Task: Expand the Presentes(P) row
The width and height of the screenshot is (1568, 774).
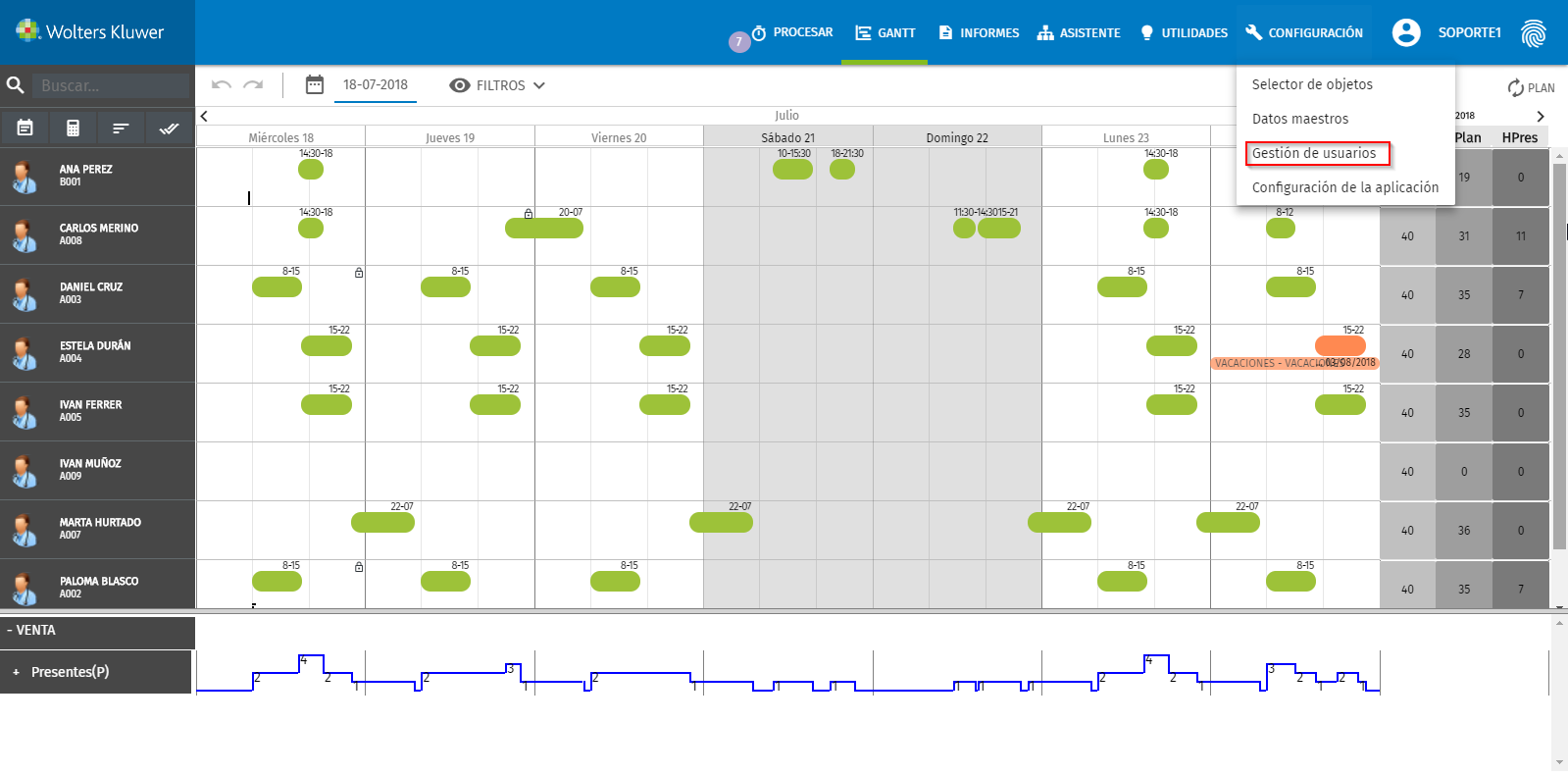Action: pos(16,672)
